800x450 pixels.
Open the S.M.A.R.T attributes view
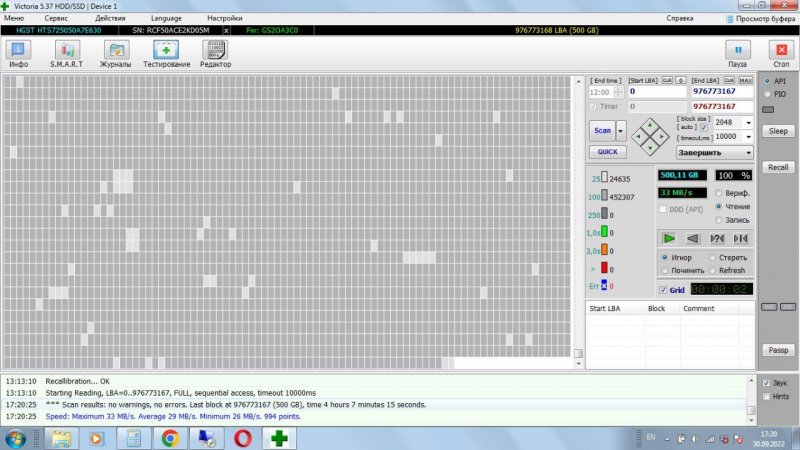(x=67, y=53)
